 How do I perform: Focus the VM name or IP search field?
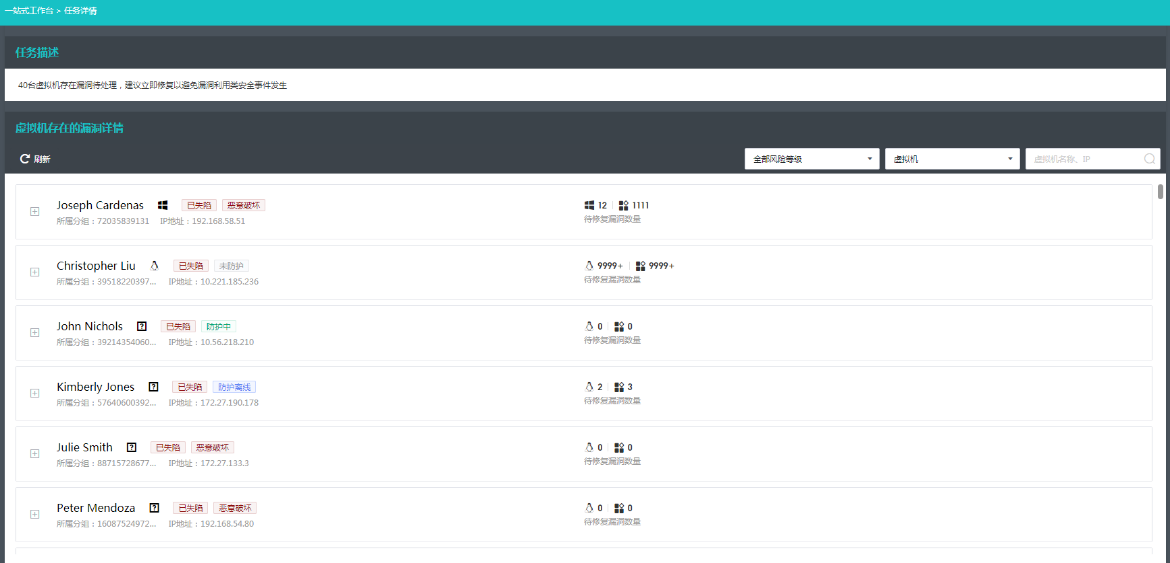click(1085, 159)
